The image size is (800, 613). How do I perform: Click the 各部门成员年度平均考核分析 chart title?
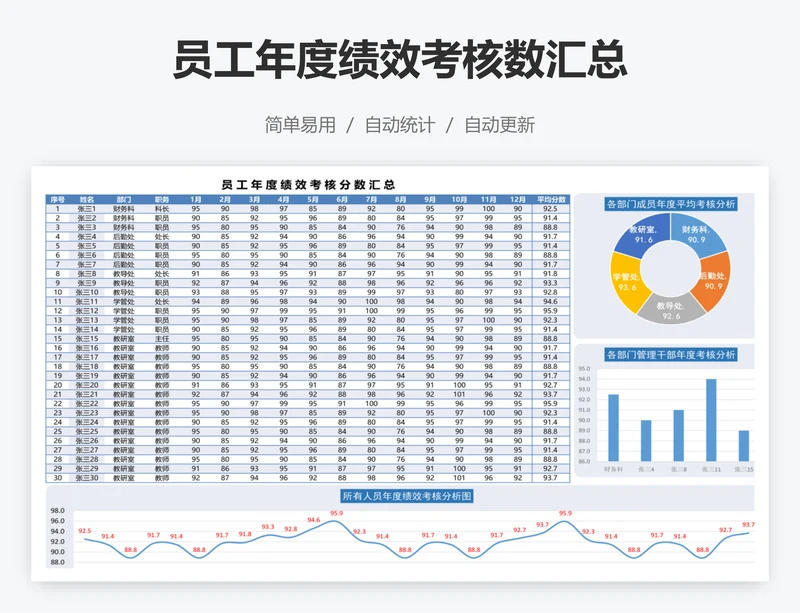click(671, 203)
